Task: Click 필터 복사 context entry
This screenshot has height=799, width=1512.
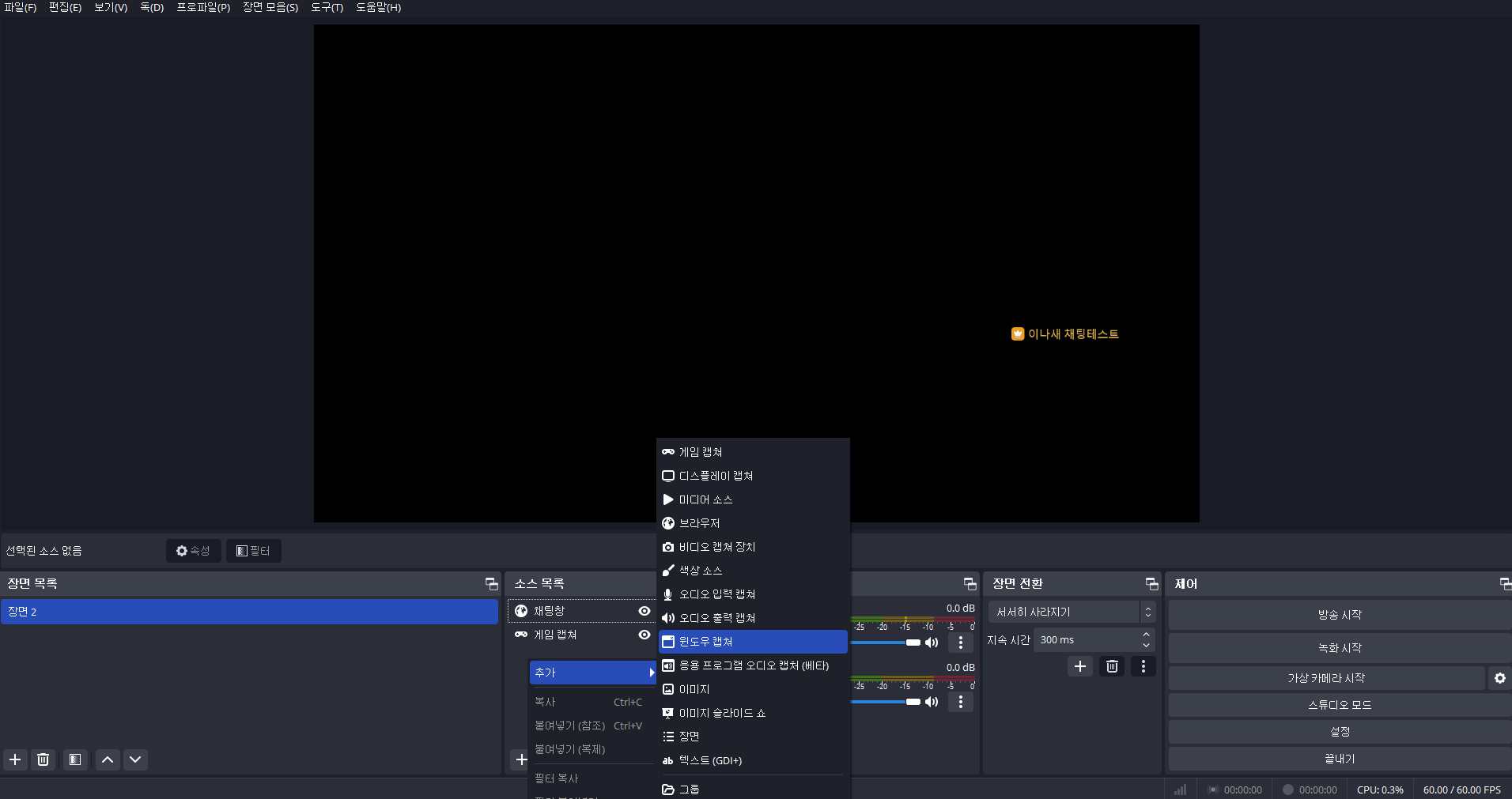Action: 593,778
